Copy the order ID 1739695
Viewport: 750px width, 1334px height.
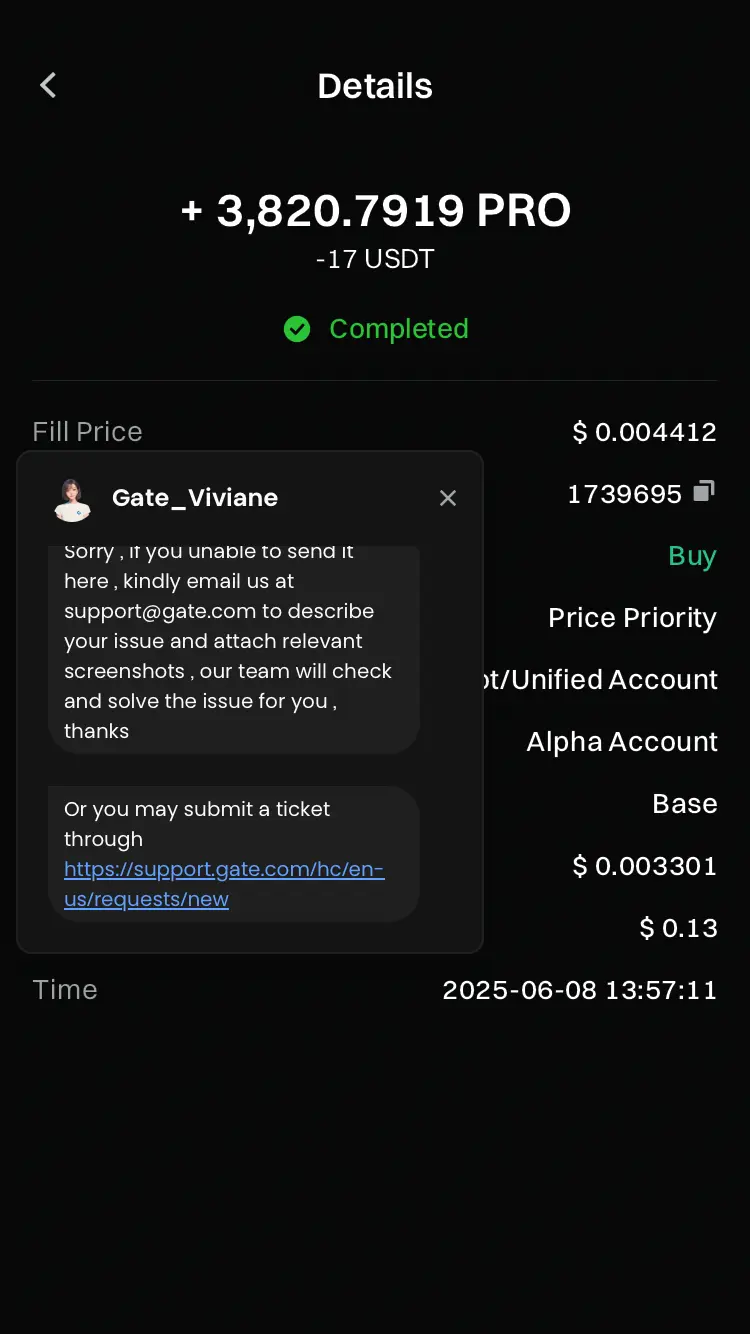tap(705, 491)
